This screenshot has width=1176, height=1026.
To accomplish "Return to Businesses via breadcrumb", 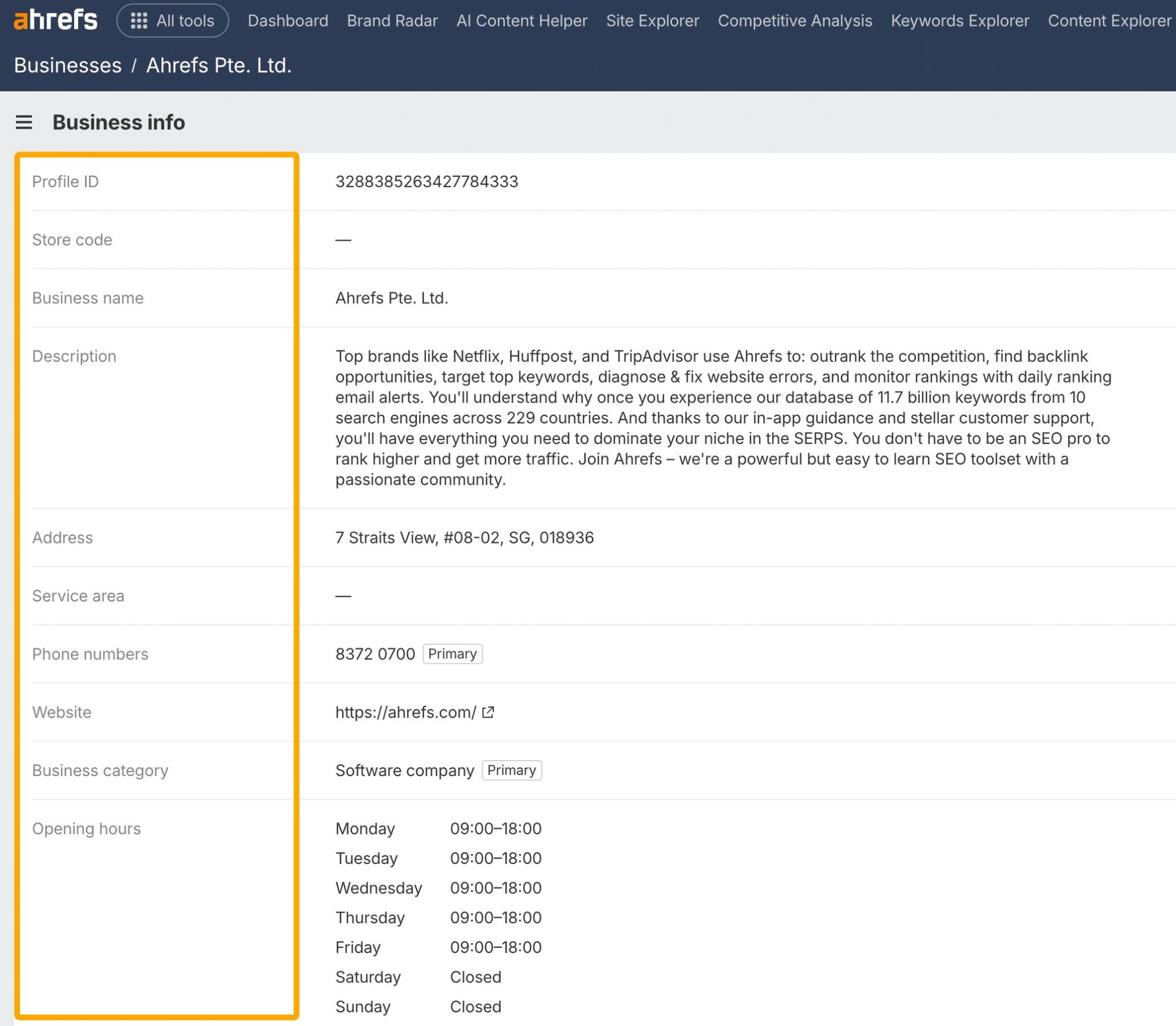I will [67, 65].
